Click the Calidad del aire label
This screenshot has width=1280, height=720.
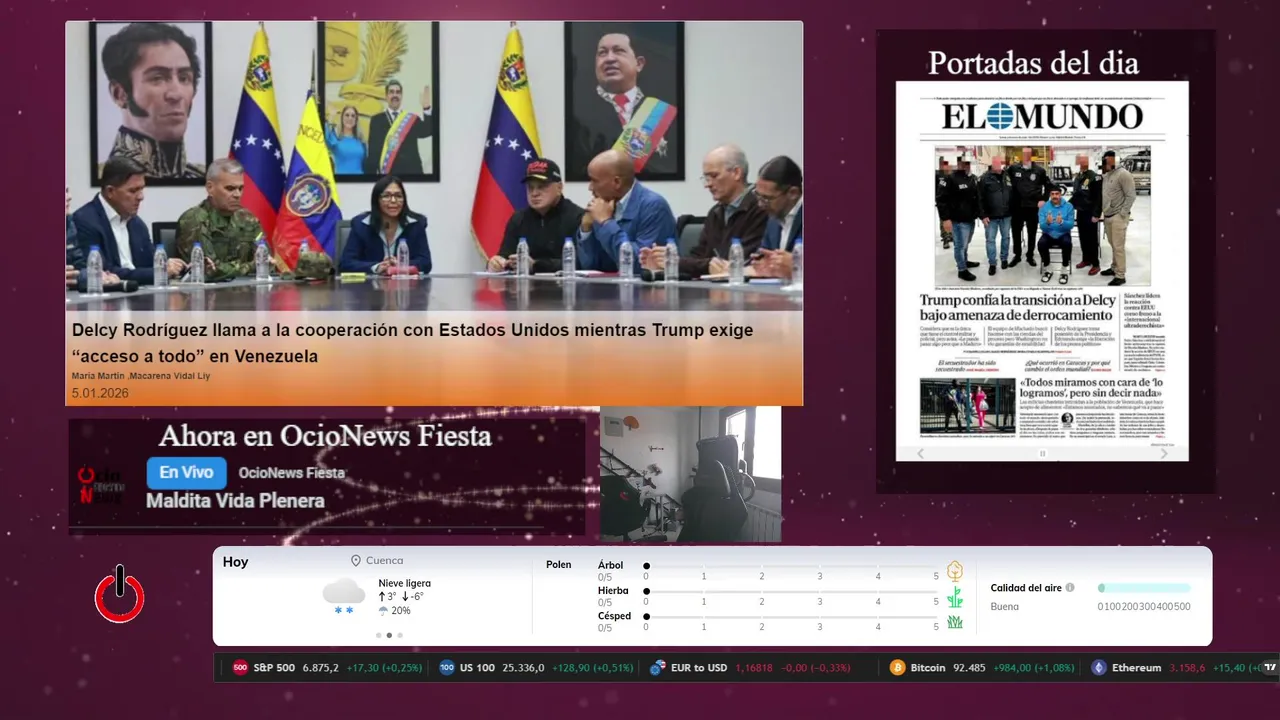[1026, 588]
